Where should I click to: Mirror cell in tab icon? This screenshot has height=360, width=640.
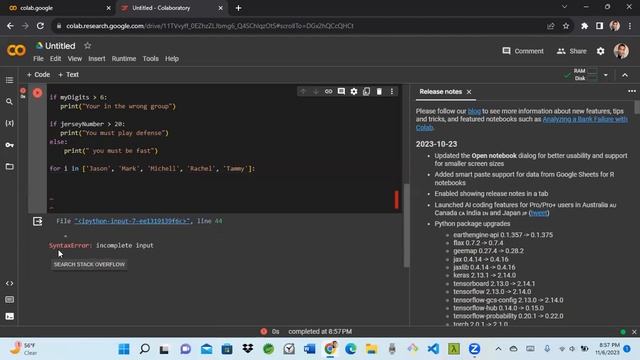pyautogui.click(x=367, y=91)
